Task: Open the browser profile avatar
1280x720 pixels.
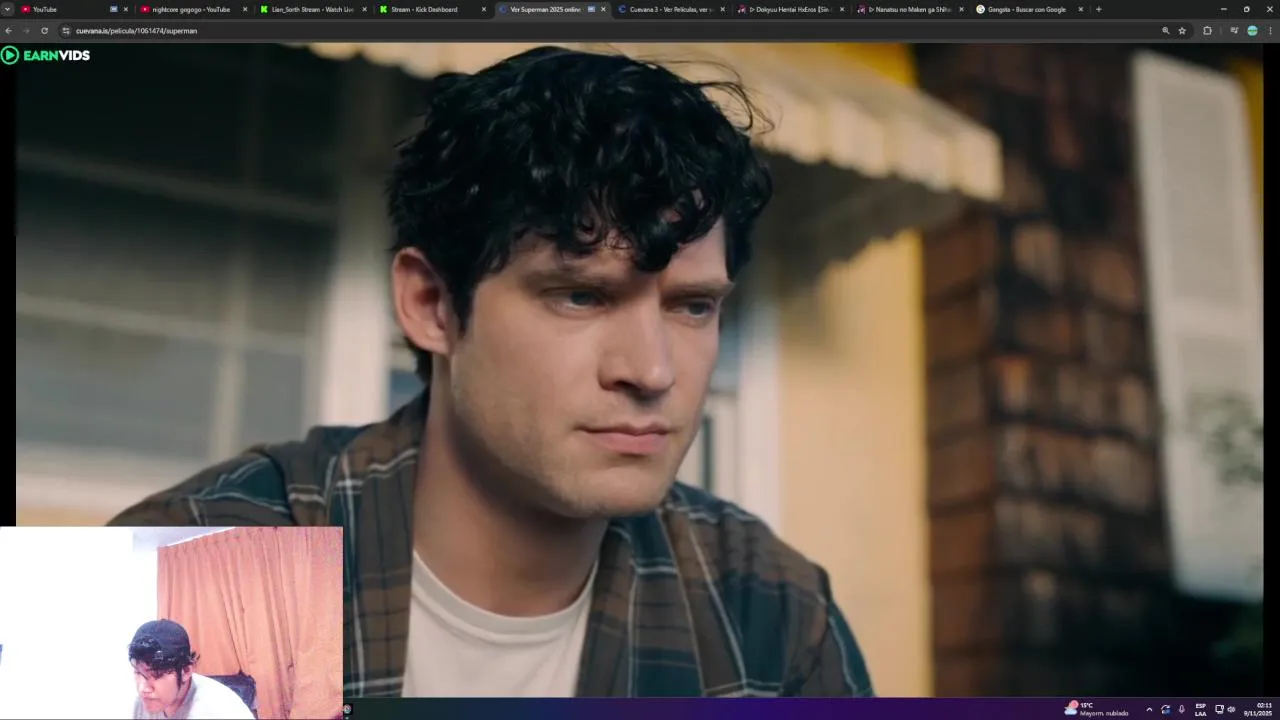Action: tap(1252, 31)
